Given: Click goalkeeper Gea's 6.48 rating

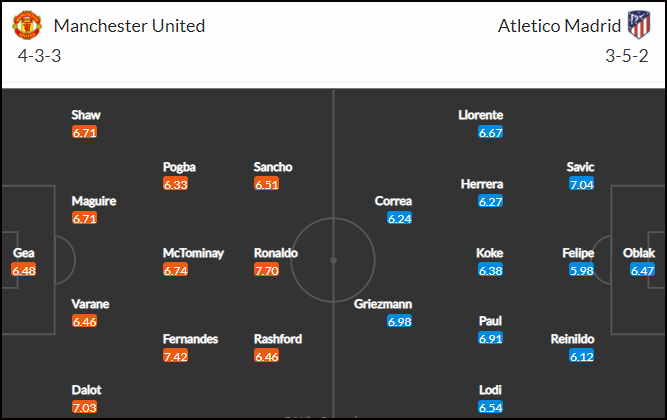Looking at the screenshot, I should (24, 270).
